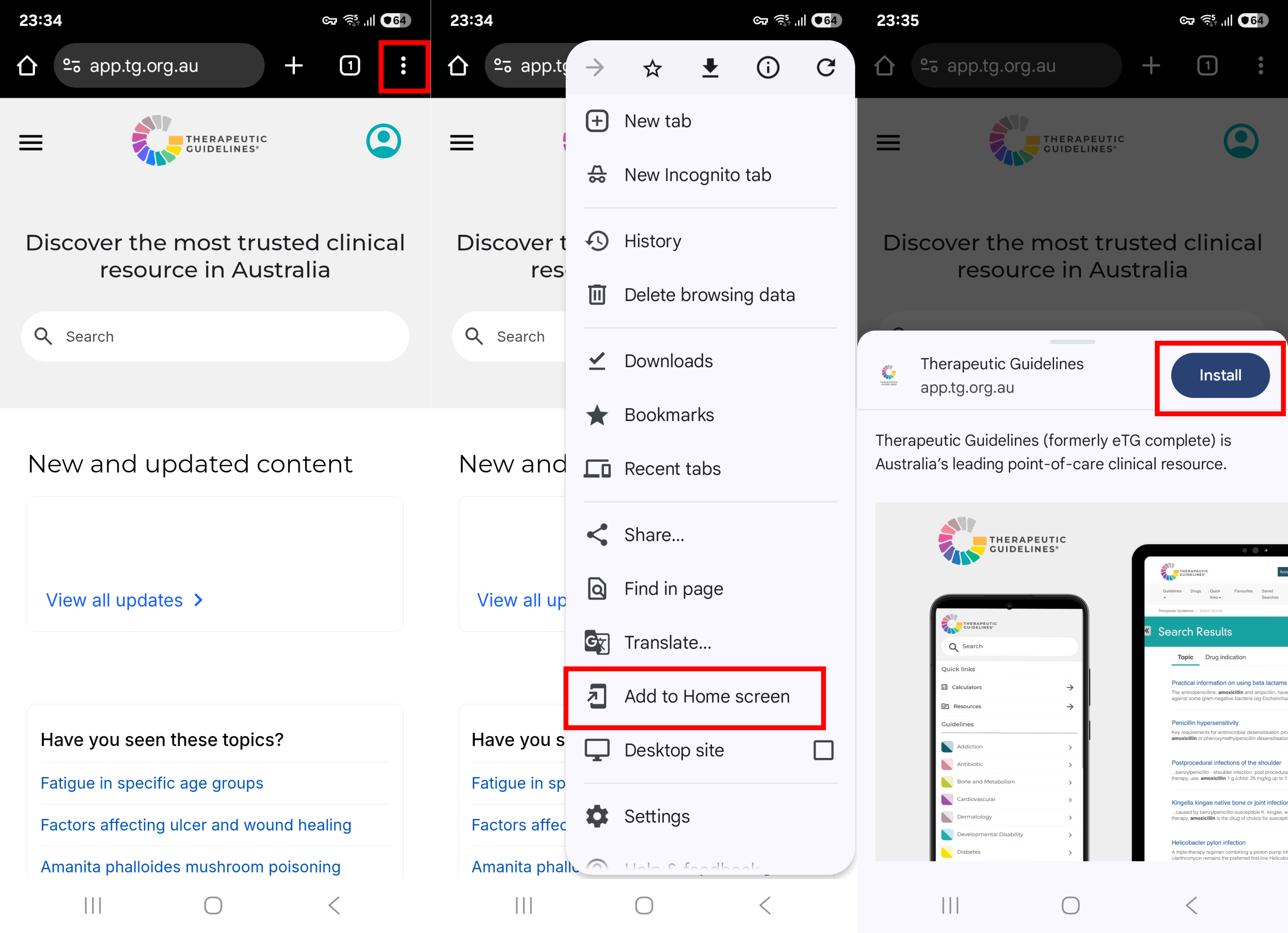Tap Android recents button on third screen
Image resolution: width=1288 pixels, height=933 pixels.
point(951,905)
